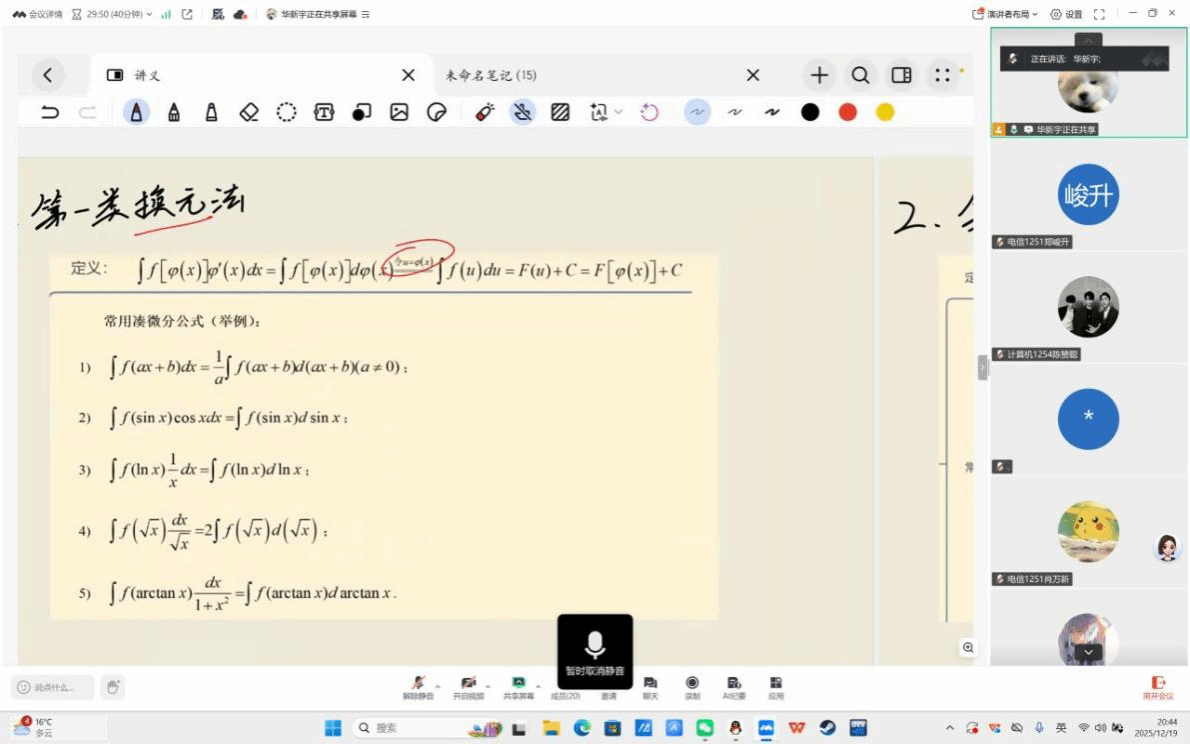Select the eraser tool in the note toolbar

pyautogui.click(x=249, y=112)
